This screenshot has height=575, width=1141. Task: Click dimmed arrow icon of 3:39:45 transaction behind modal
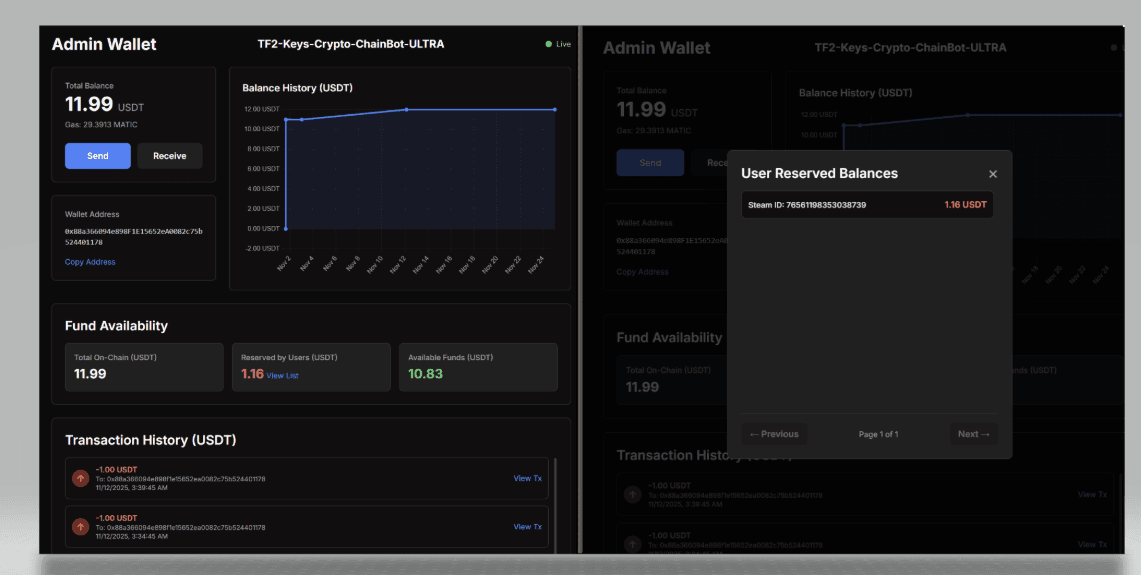pyautogui.click(x=632, y=494)
